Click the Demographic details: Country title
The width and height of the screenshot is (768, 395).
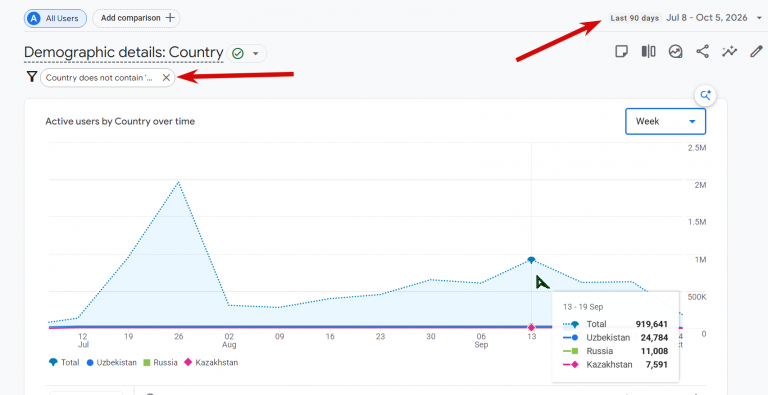pos(123,52)
